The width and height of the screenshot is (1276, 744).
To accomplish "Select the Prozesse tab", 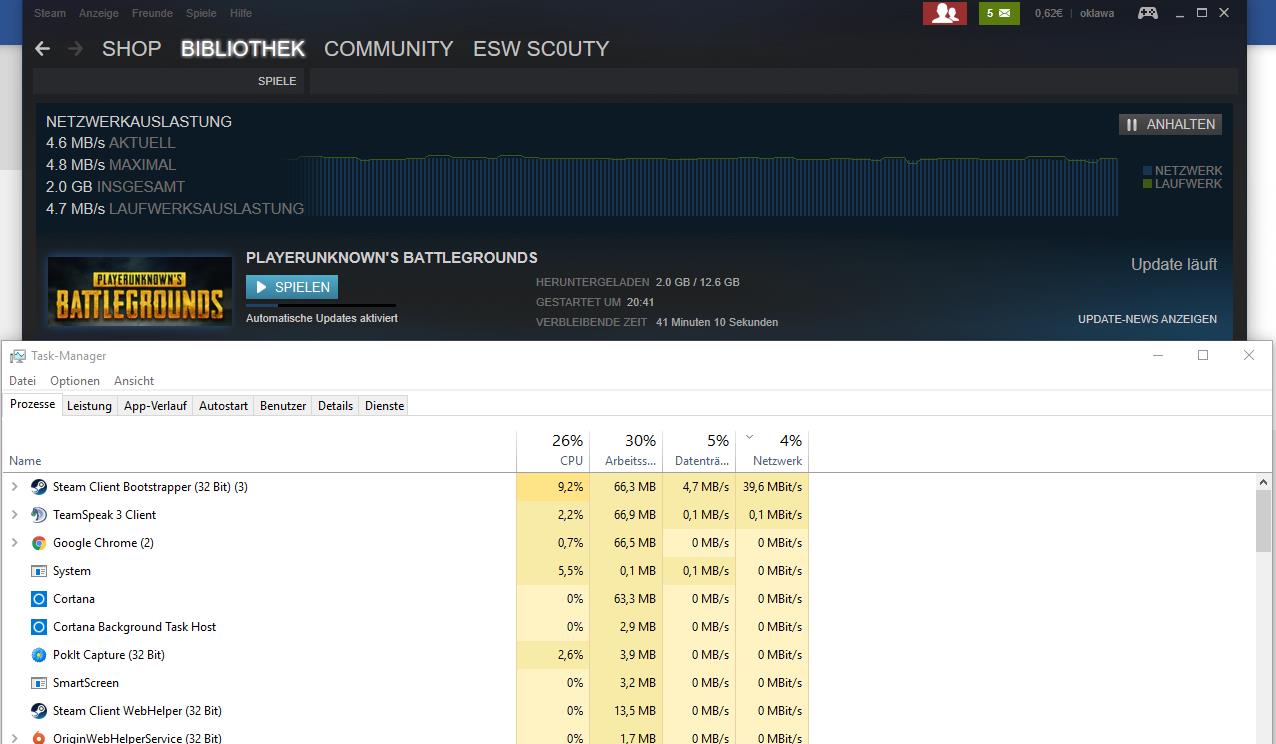I will (x=32, y=404).
